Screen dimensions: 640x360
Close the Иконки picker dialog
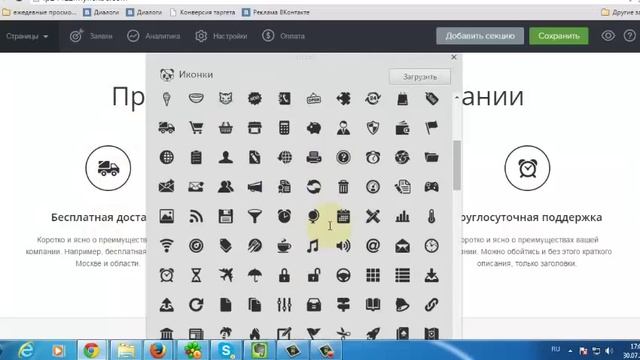pyautogui.click(x=454, y=57)
